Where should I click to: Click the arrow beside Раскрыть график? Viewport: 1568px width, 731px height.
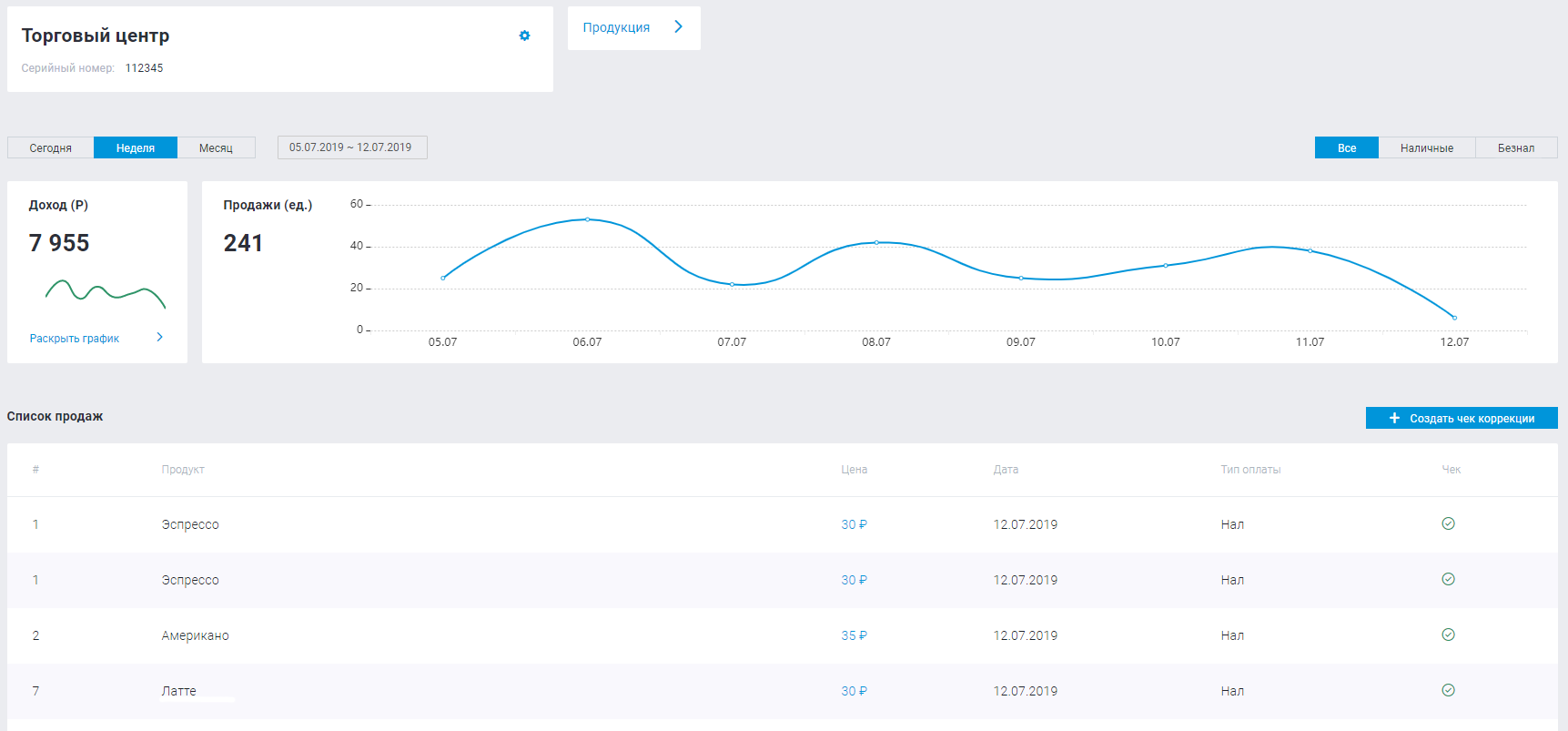(x=159, y=337)
